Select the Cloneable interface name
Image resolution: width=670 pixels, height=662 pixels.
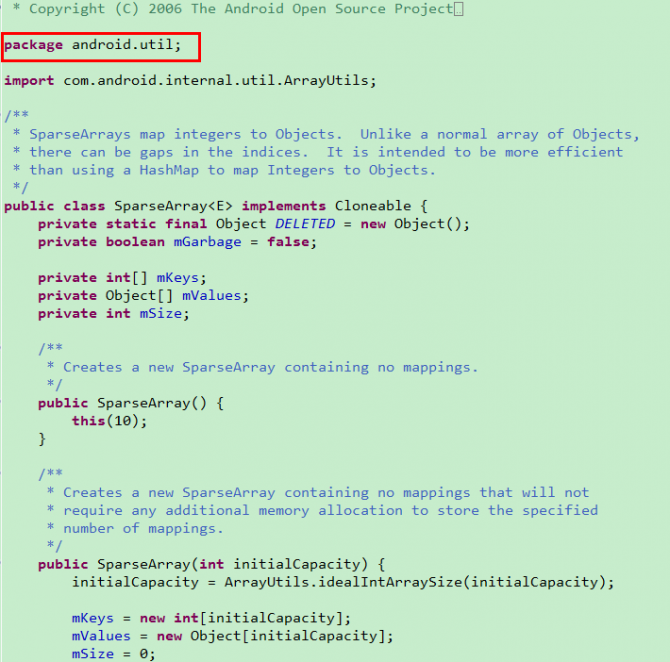click(373, 206)
